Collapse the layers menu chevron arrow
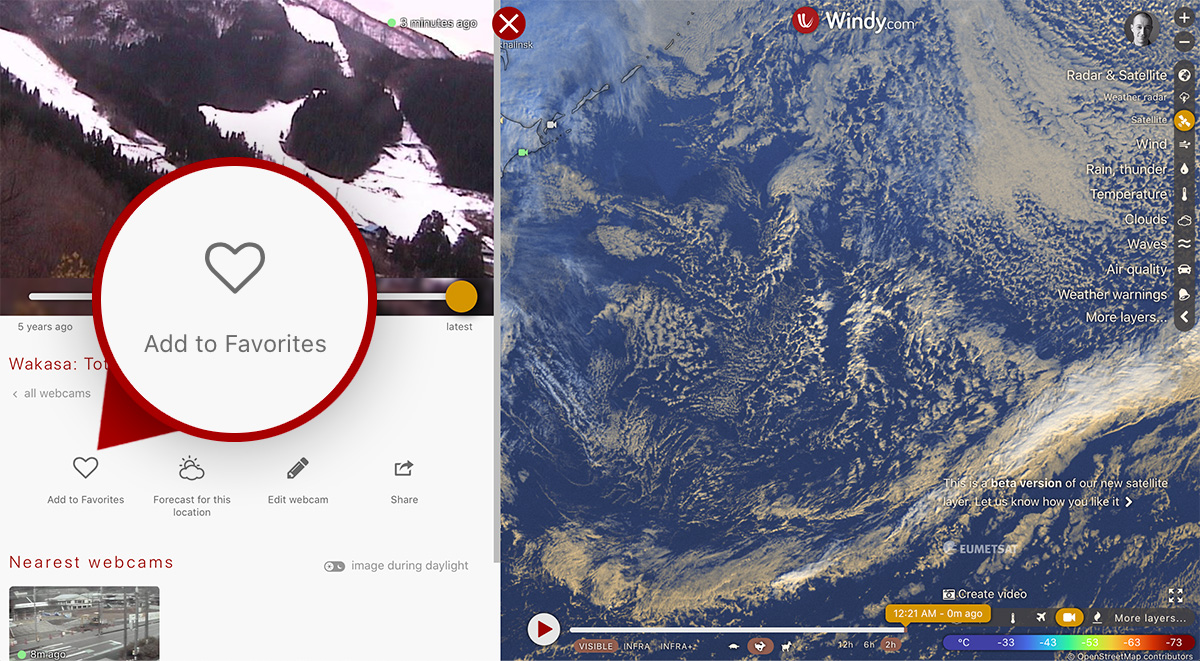Image resolution: width=1200 pixels, height=661 pixels. (x=1185, y=318)
